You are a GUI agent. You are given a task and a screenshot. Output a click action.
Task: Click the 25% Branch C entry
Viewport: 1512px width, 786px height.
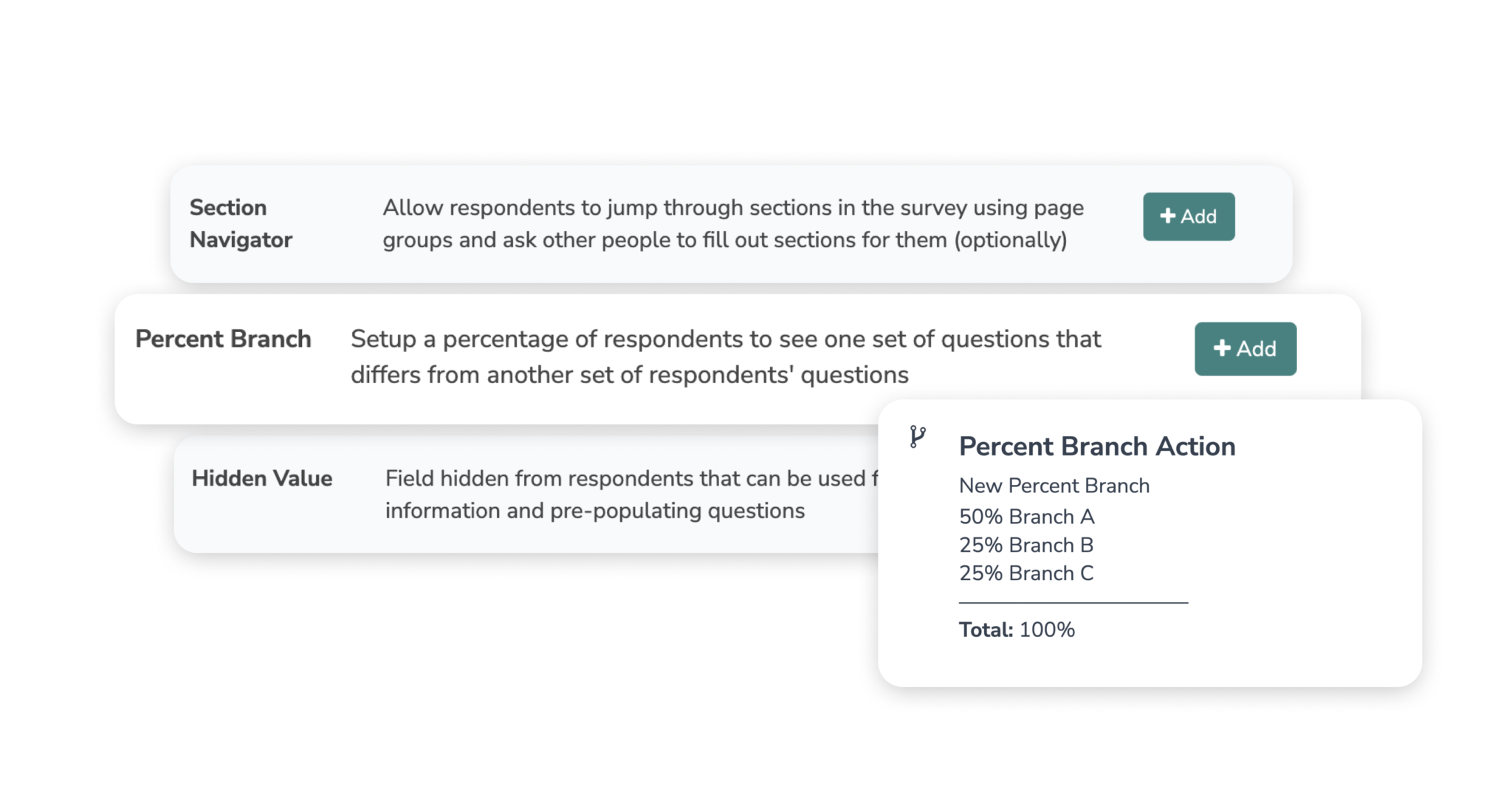(1026, 573)
